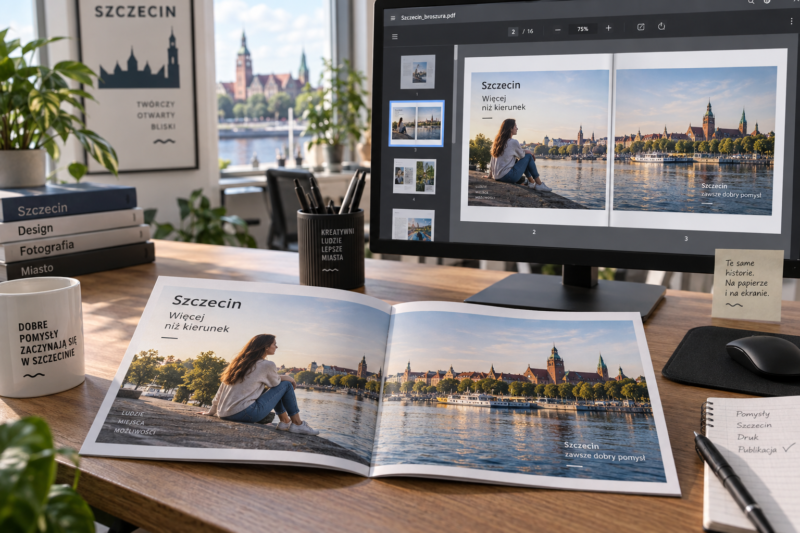Click the zoom out minus icon
The image size is (800, 533).
coord(558,30)
